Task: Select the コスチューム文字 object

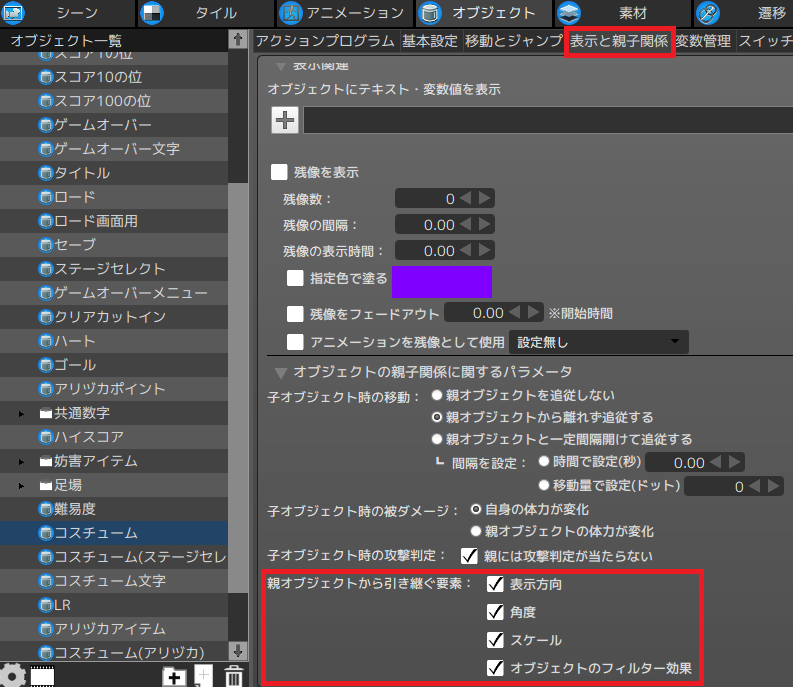Action: tap(114, 581)
